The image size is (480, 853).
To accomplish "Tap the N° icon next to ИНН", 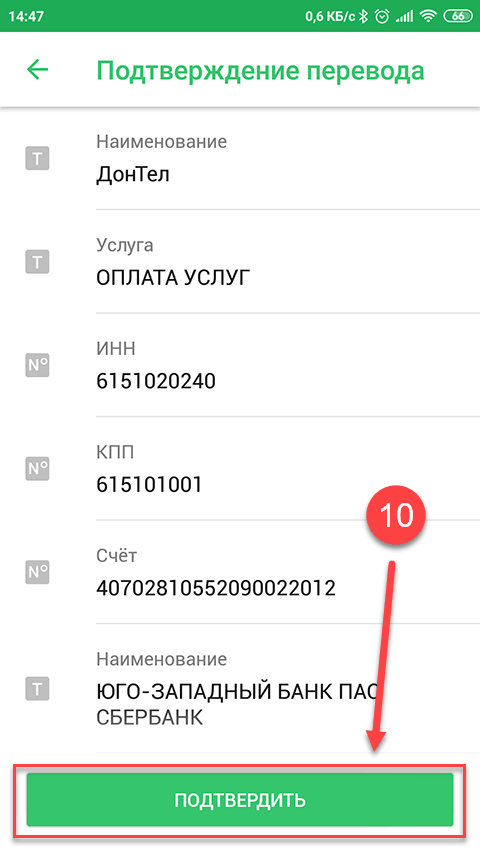I will pos(37,366).
